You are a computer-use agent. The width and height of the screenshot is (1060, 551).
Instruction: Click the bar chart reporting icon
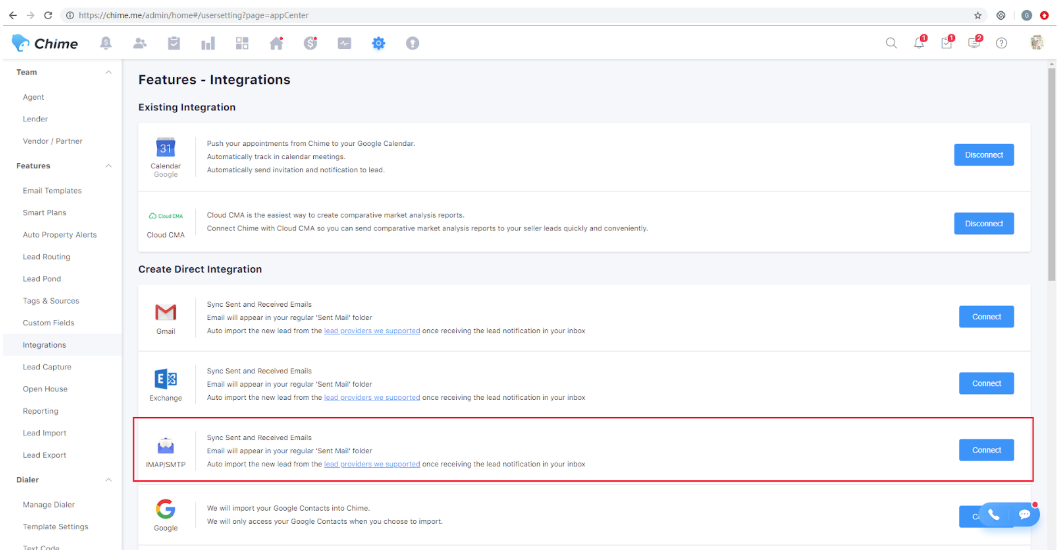coord(208,43)
